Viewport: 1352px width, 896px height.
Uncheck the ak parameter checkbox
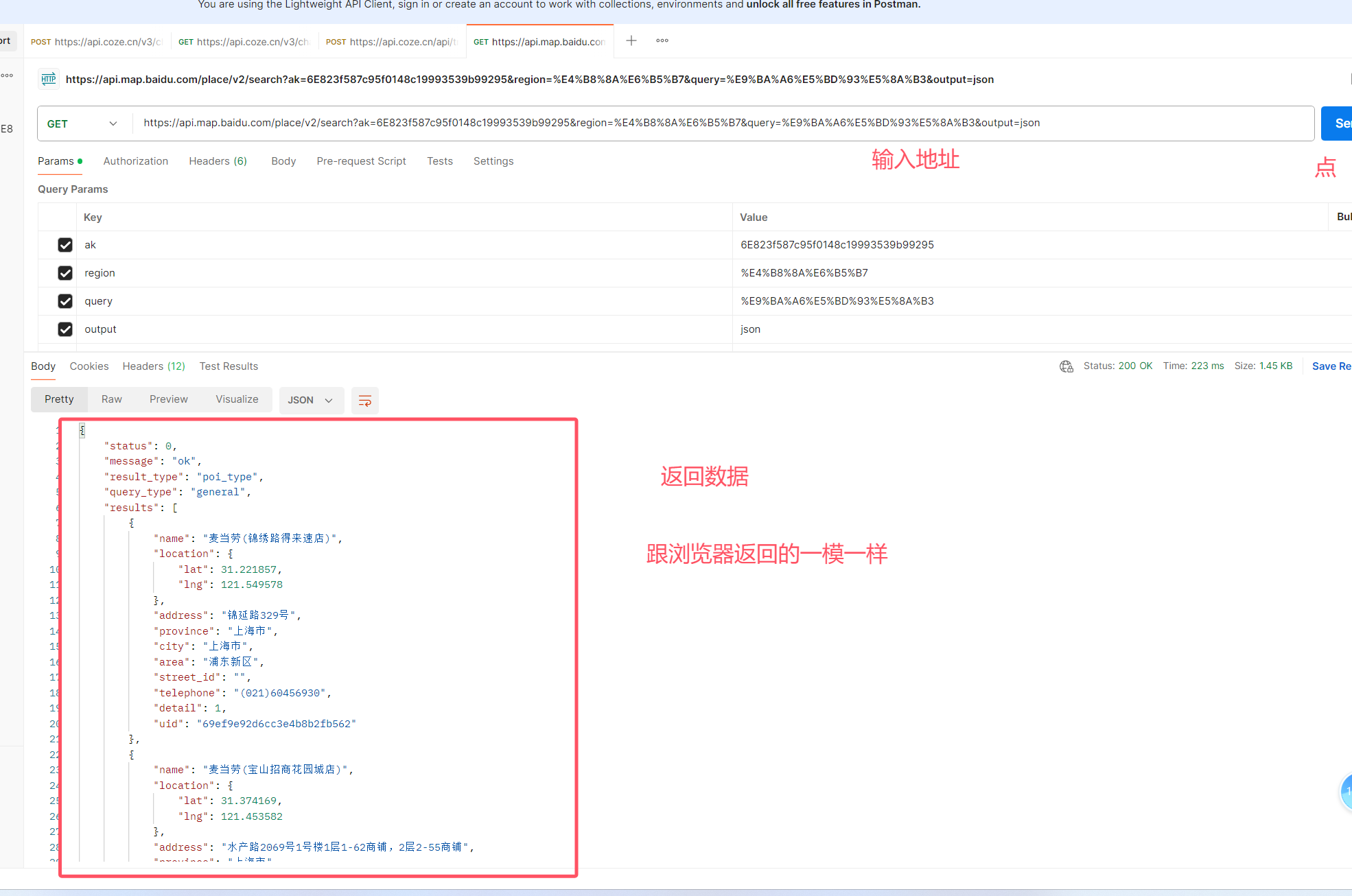[x=65, y=245]
